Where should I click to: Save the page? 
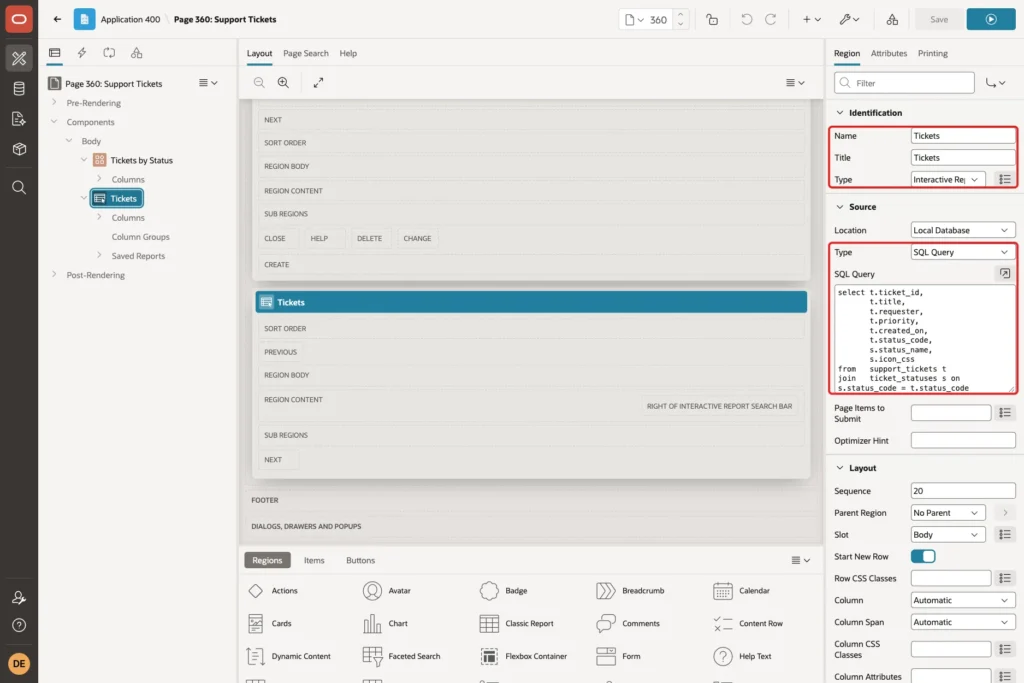pyautogui.click(x=938, y=20)
